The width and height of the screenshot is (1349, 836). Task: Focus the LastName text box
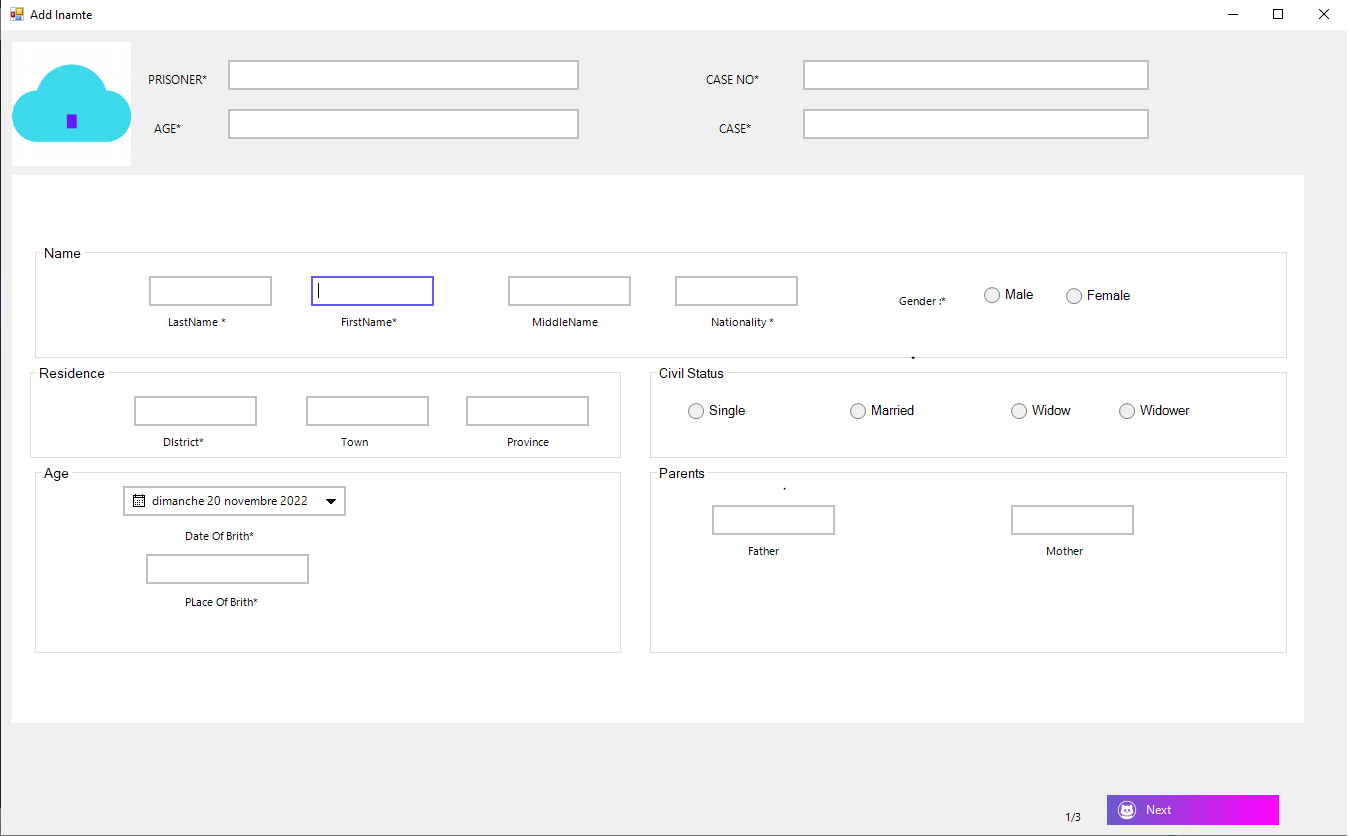click(210, 290)
